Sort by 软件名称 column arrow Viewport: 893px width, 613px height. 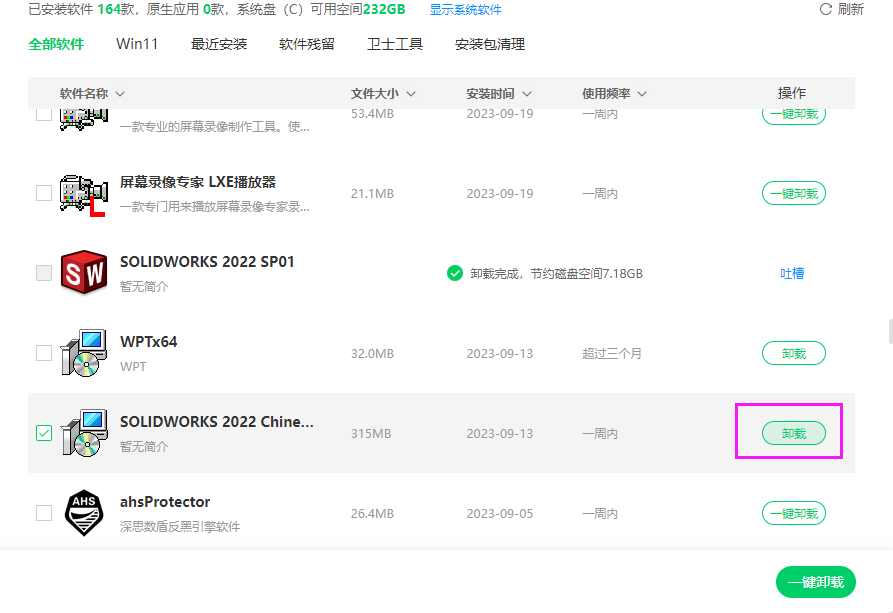(120, 94)
